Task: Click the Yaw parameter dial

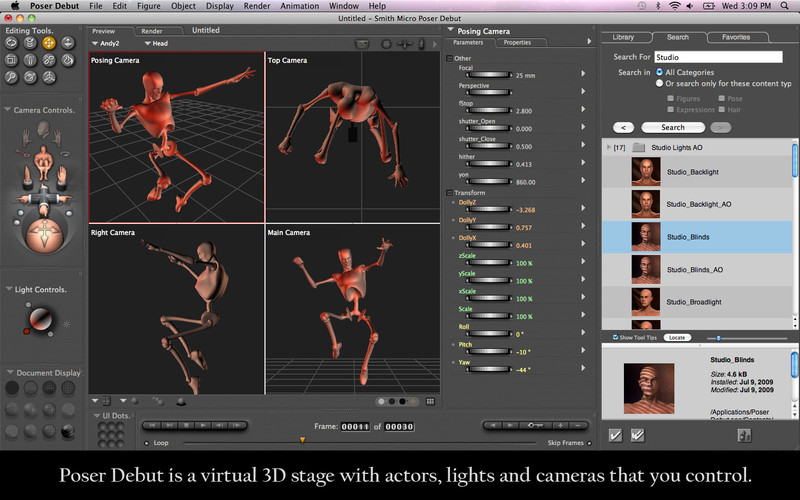Action: 489,369
